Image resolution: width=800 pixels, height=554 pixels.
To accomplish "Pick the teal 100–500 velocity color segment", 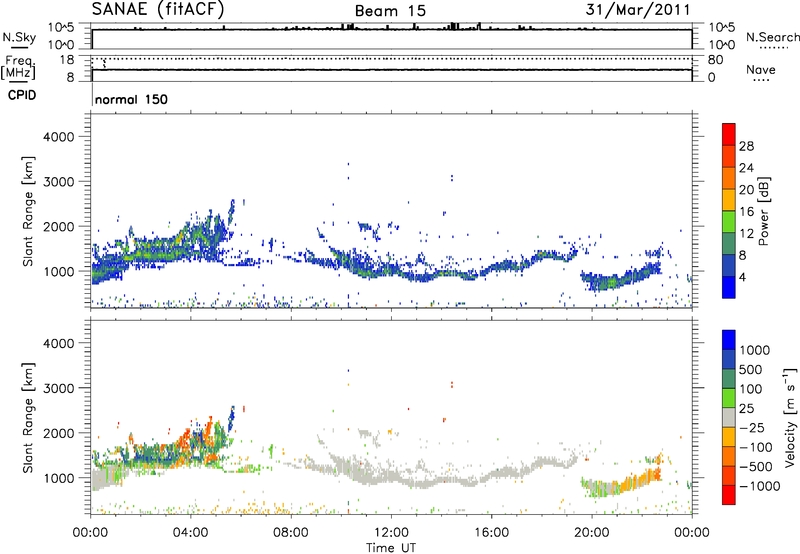I will click(x=729, y=379).
